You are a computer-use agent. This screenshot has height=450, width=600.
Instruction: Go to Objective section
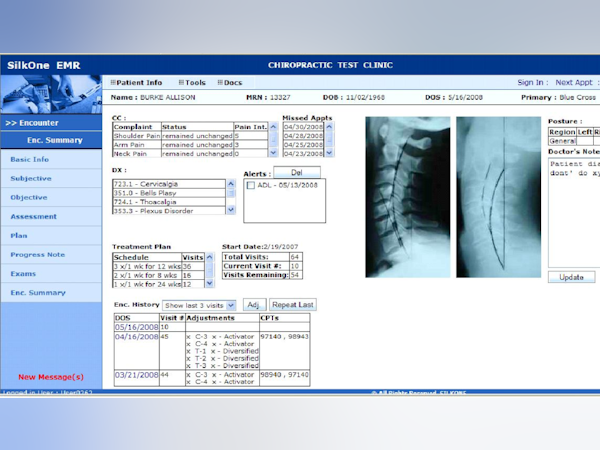point(51,197)
